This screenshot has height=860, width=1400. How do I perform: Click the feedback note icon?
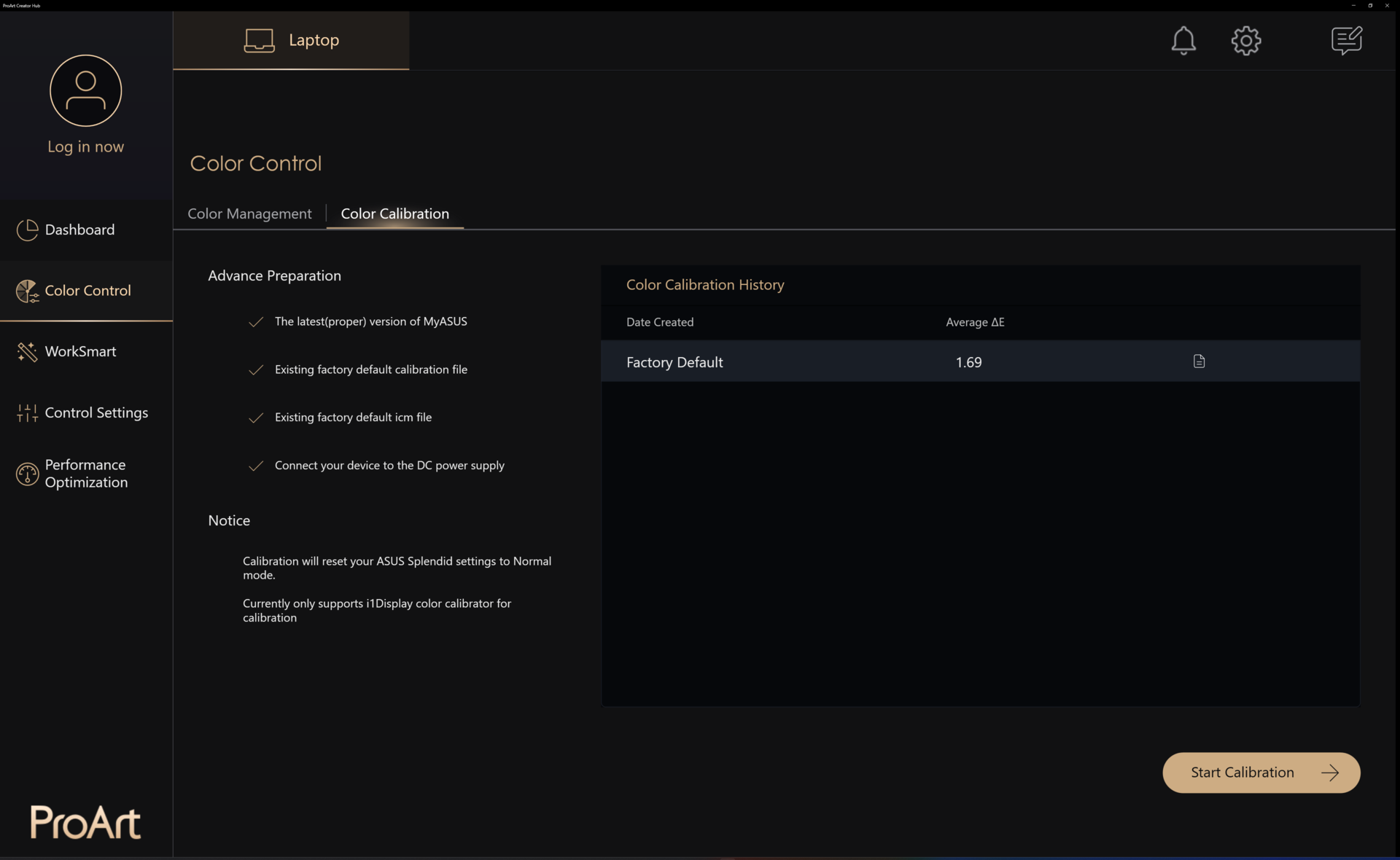coord(1346,41)
